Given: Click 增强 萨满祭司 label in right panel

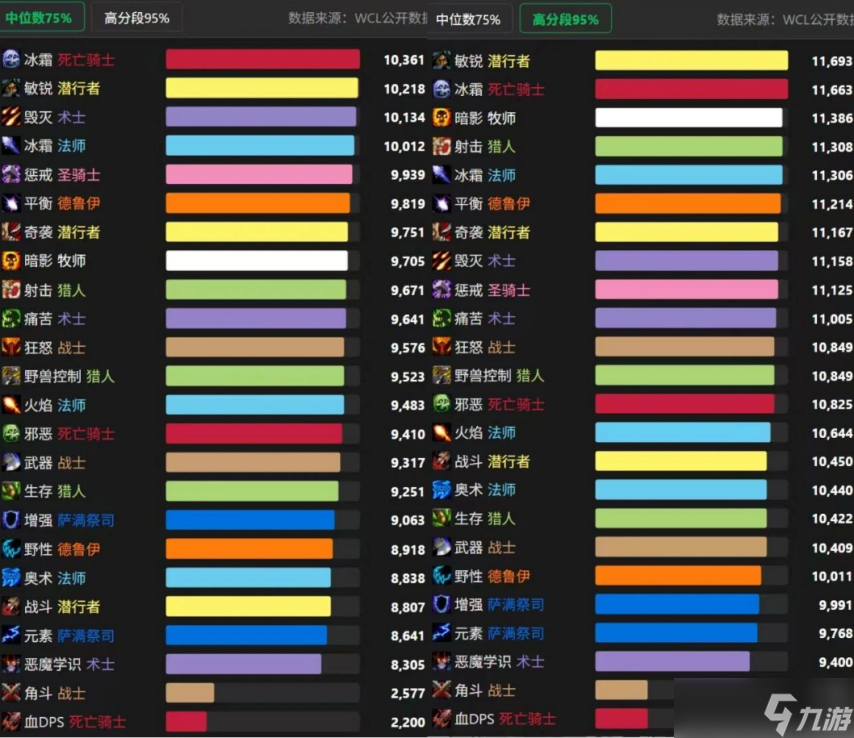Looking at the screenshot, I should (x=499, y=605).
